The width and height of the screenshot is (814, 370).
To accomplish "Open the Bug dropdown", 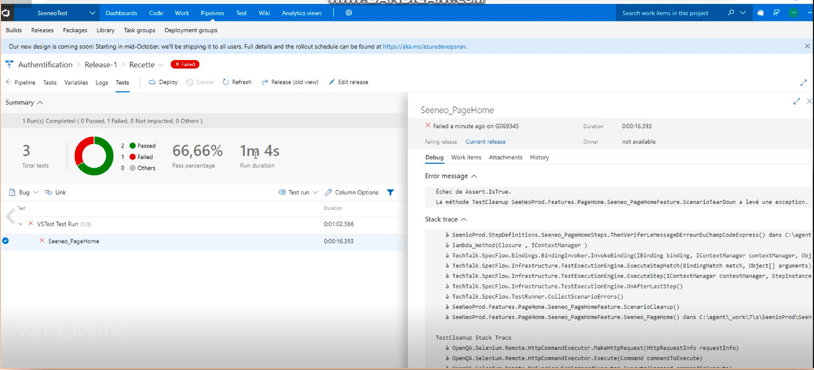I will [24, 192].
